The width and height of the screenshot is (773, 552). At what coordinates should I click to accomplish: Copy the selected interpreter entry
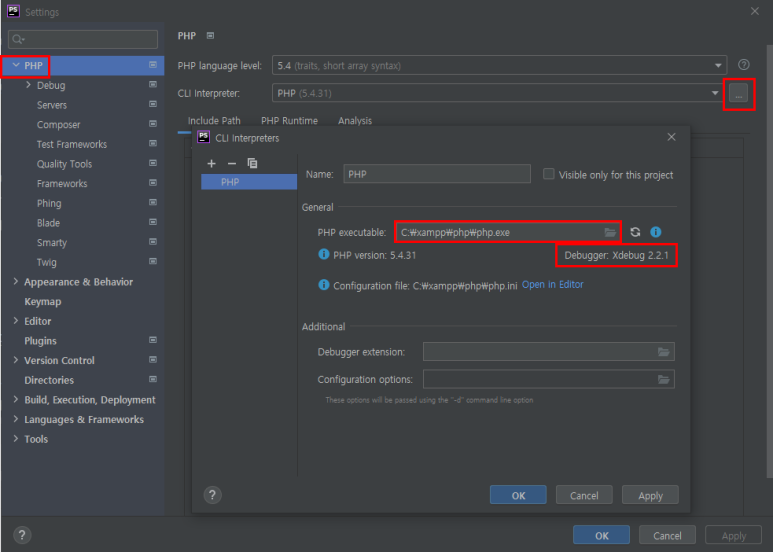click(252, 163)
